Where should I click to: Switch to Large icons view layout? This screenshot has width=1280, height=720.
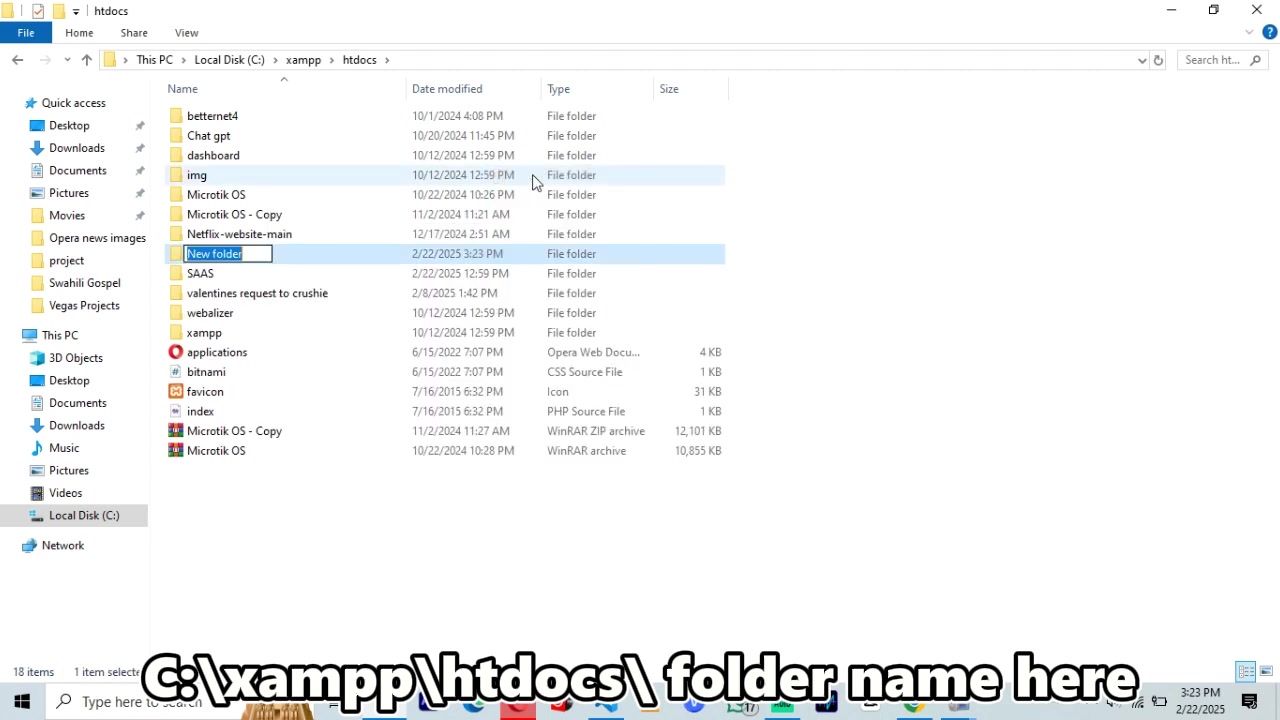coord(1266,672)
